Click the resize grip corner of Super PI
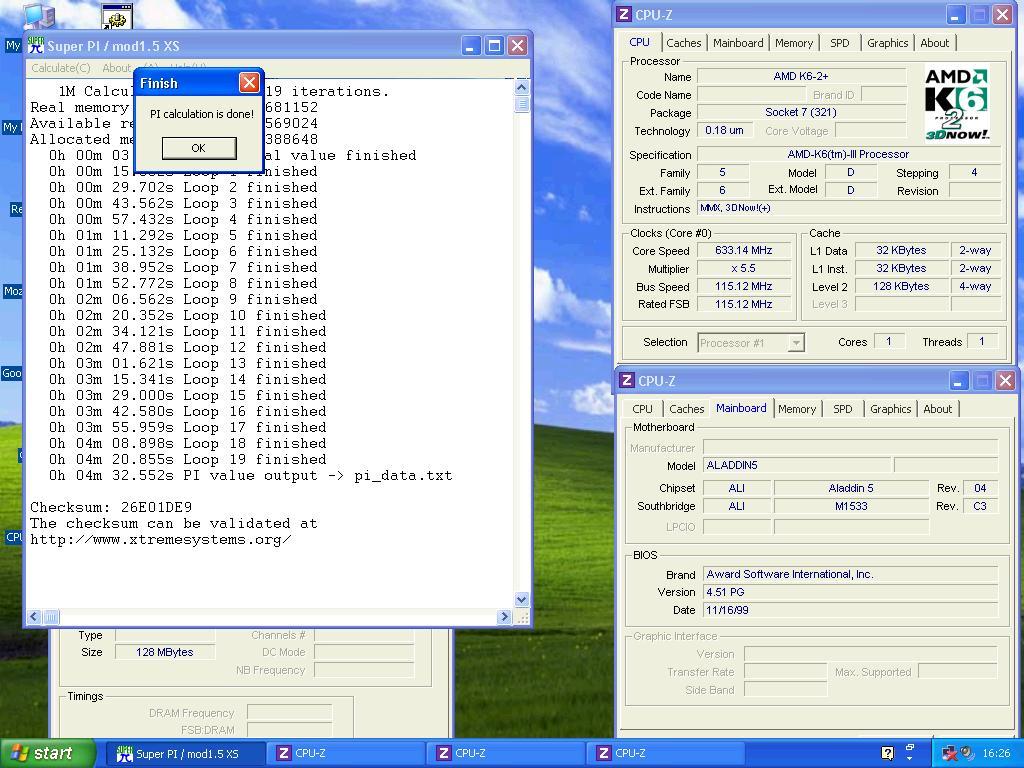Screen dimensions: 1024x768 click(522, 617)
